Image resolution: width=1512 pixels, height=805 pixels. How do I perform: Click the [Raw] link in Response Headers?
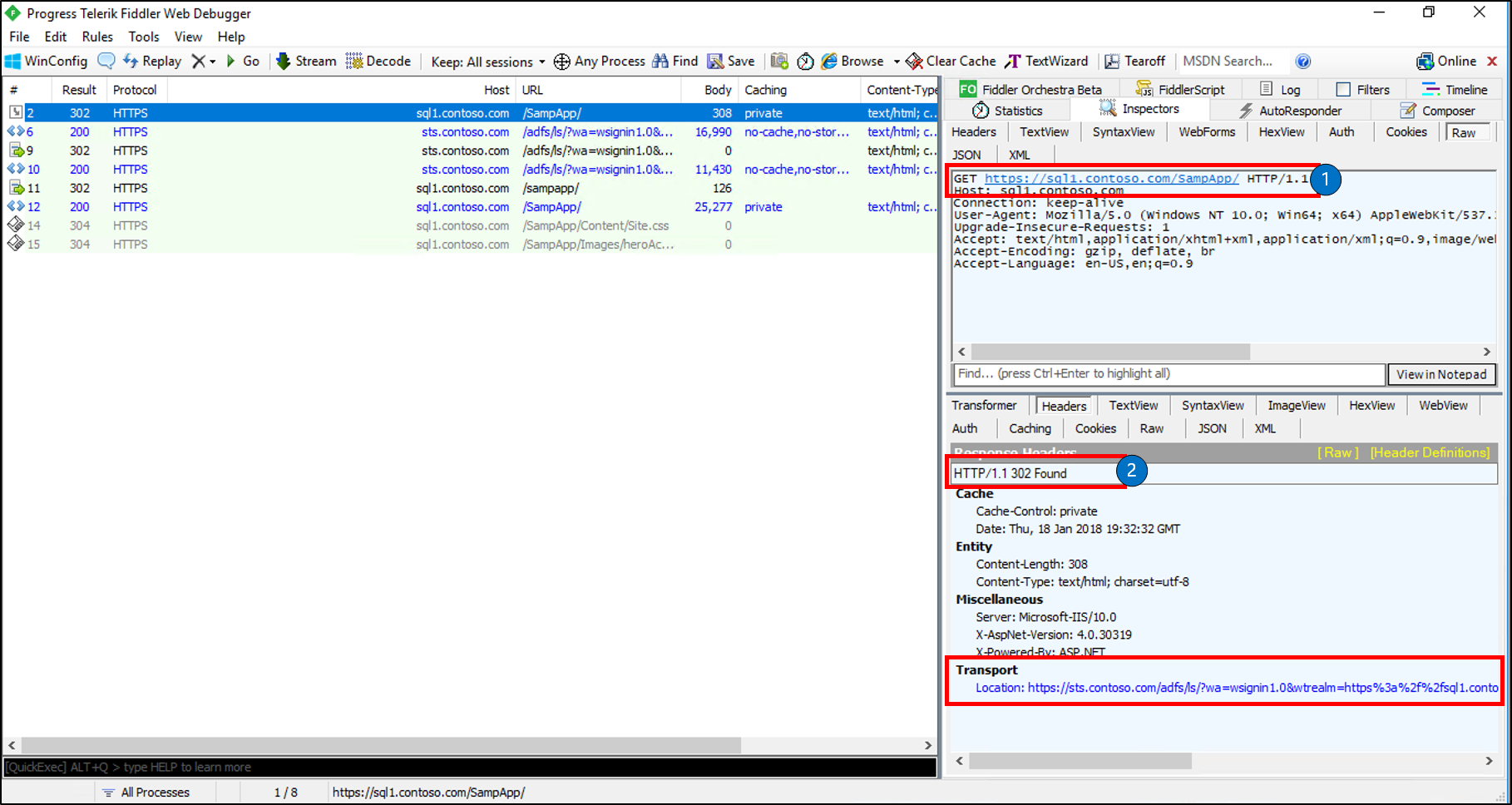pos(1337,452)
